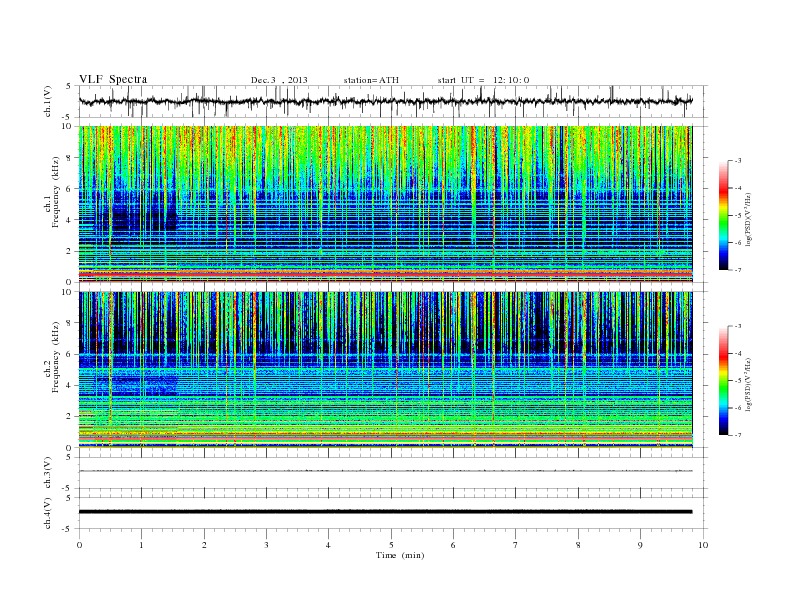Click tick label "4" on the Time axis
This screenshot has height=612, width=792.
click(x=328, y=545)
